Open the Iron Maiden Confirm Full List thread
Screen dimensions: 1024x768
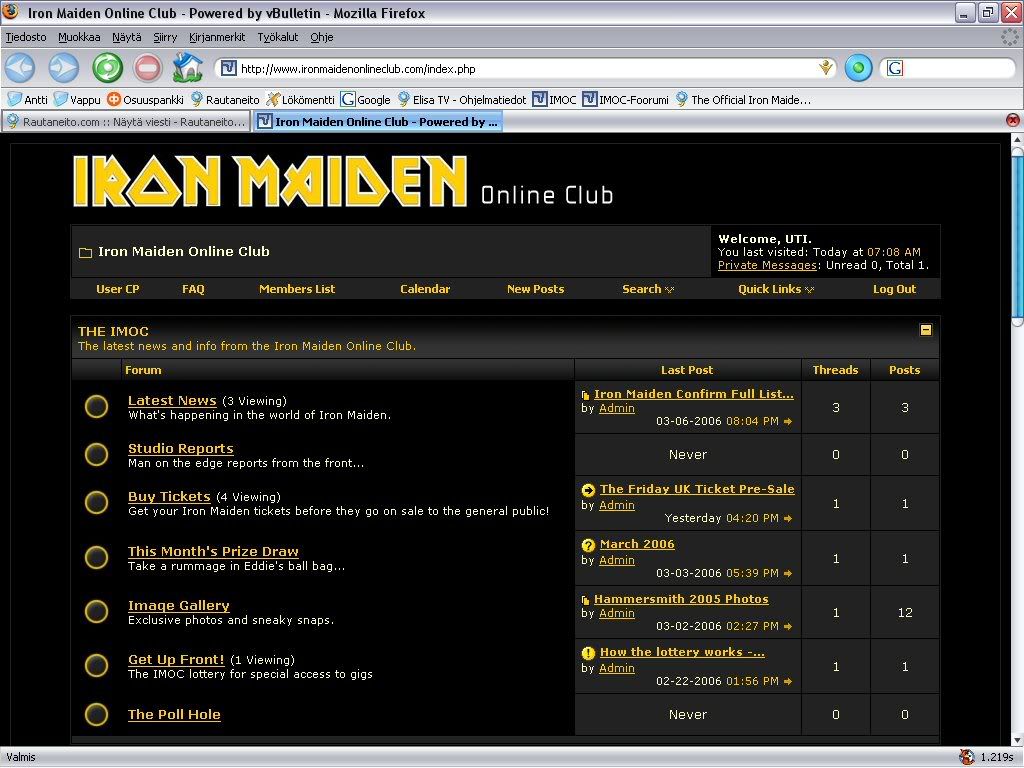click(694, 394)
